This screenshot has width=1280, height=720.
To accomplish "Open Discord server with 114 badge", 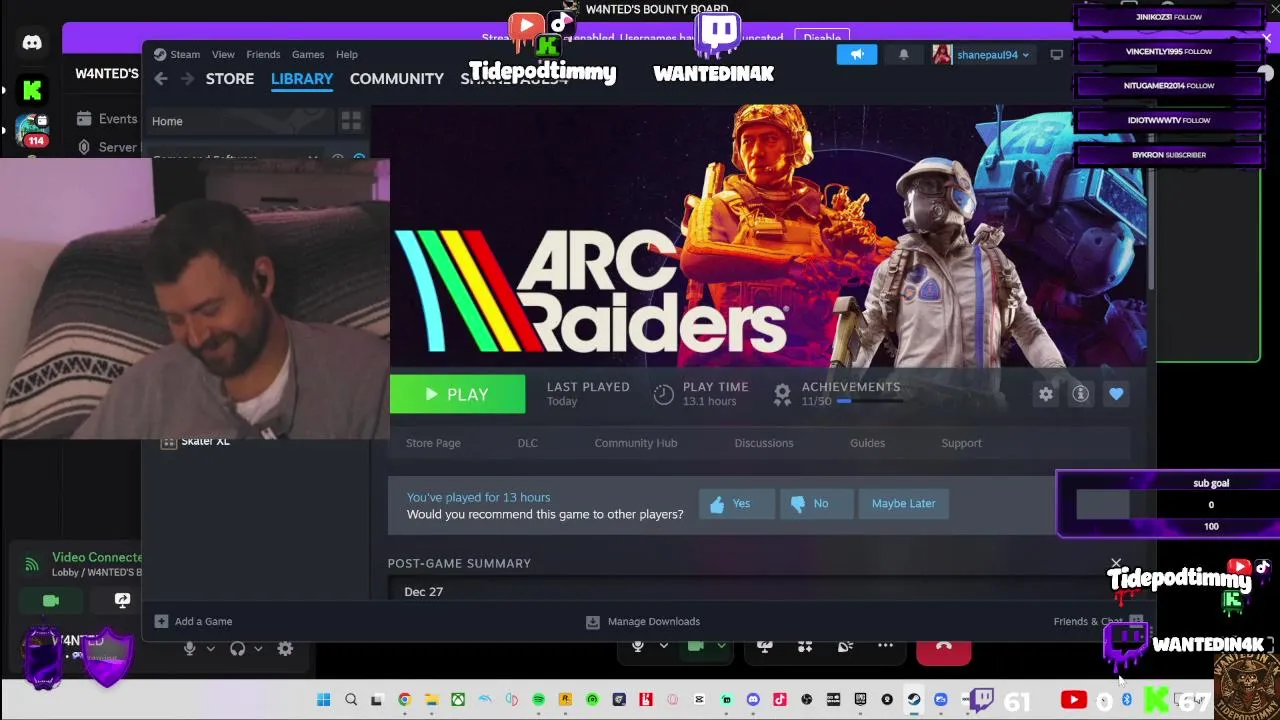I will pyautogui.click(x=32, y=131).
